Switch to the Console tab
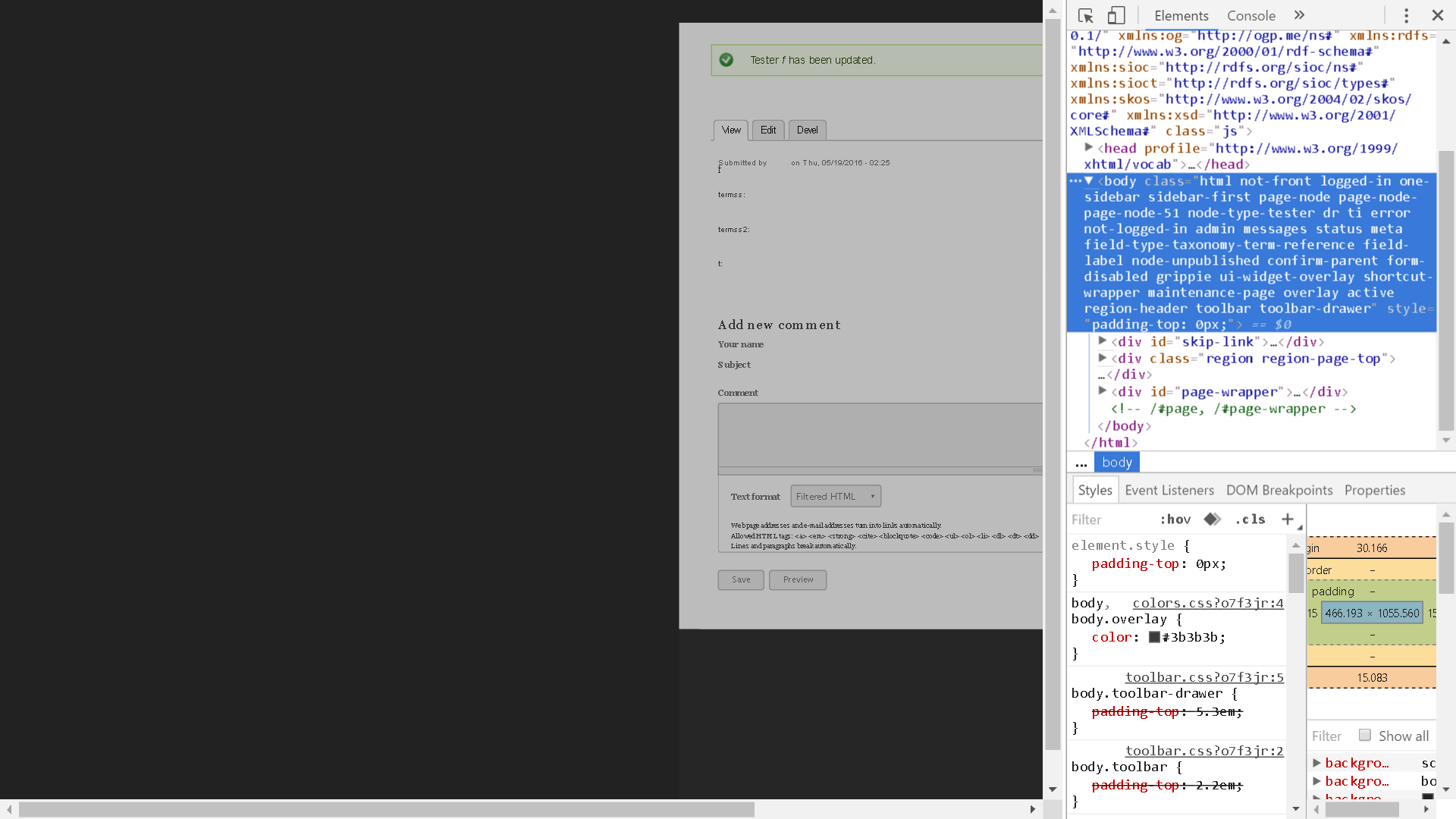 coord(1250,16)
